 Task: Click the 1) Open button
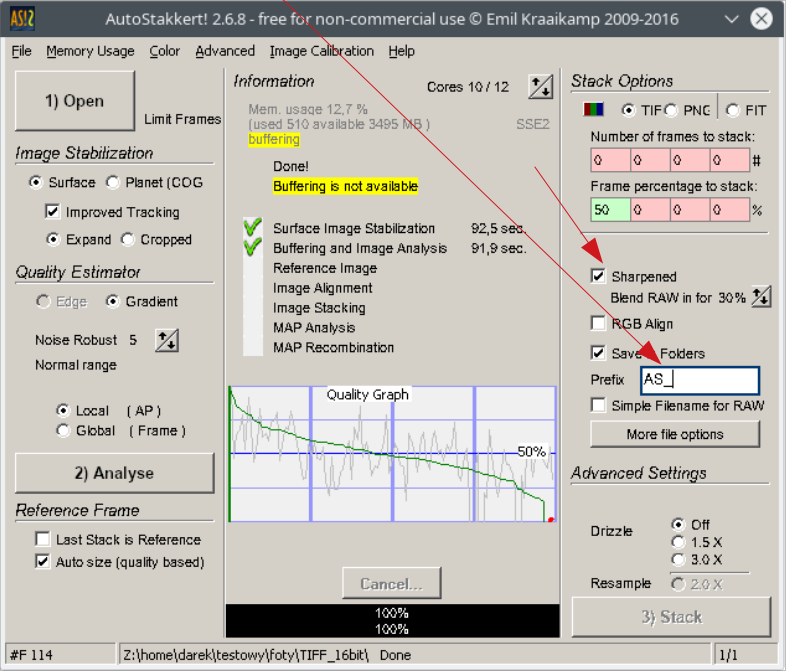click(75, 101)
